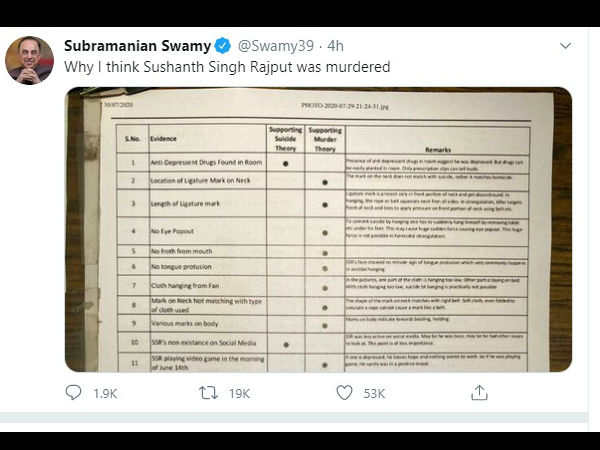This screenshot has width=600, height=450.
Task: Open the attached evidence table photo
Action: pos(318,229)
